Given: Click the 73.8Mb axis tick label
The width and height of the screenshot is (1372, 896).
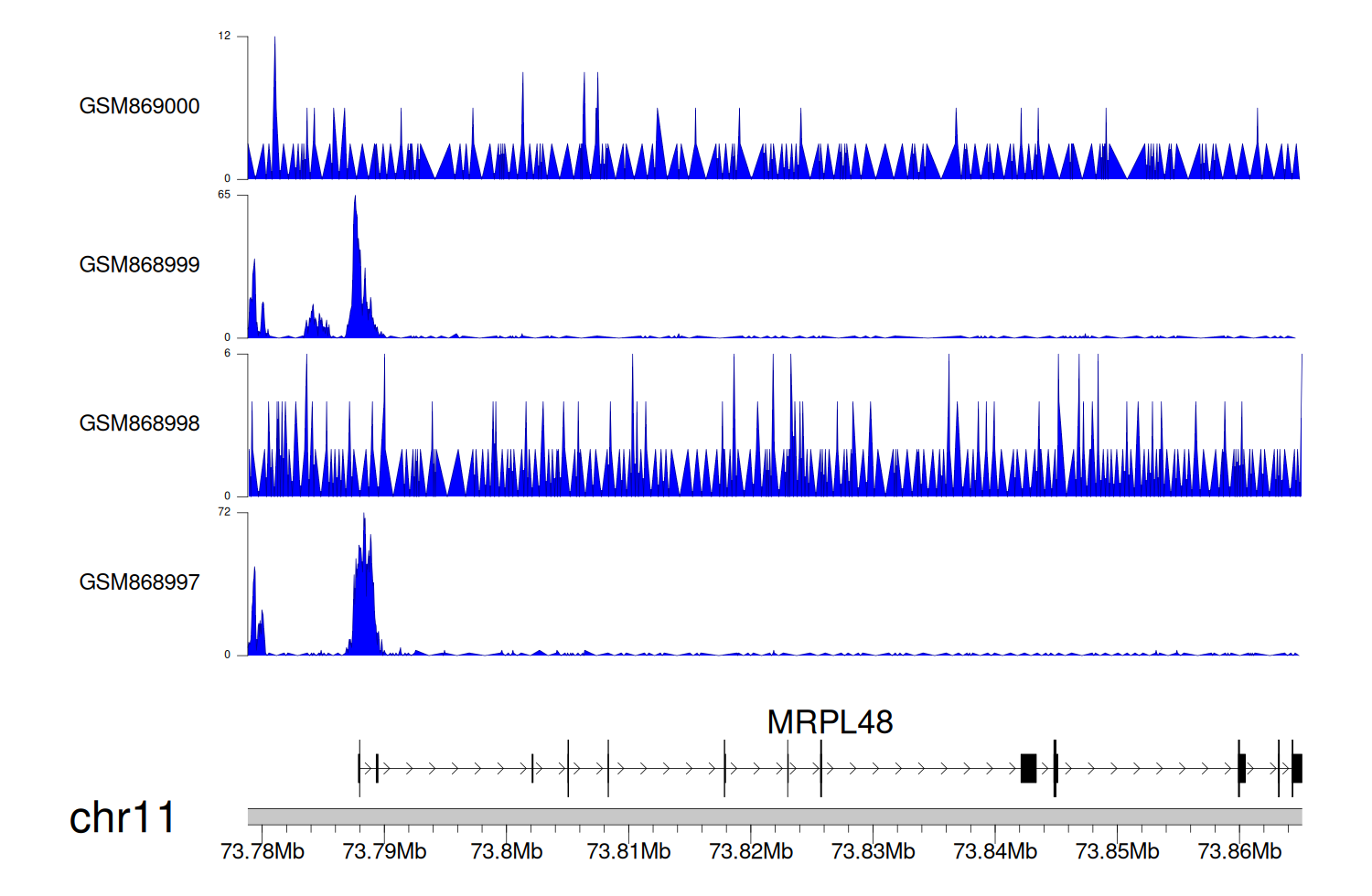Looking at the screenshot, I should pos(506,851).
